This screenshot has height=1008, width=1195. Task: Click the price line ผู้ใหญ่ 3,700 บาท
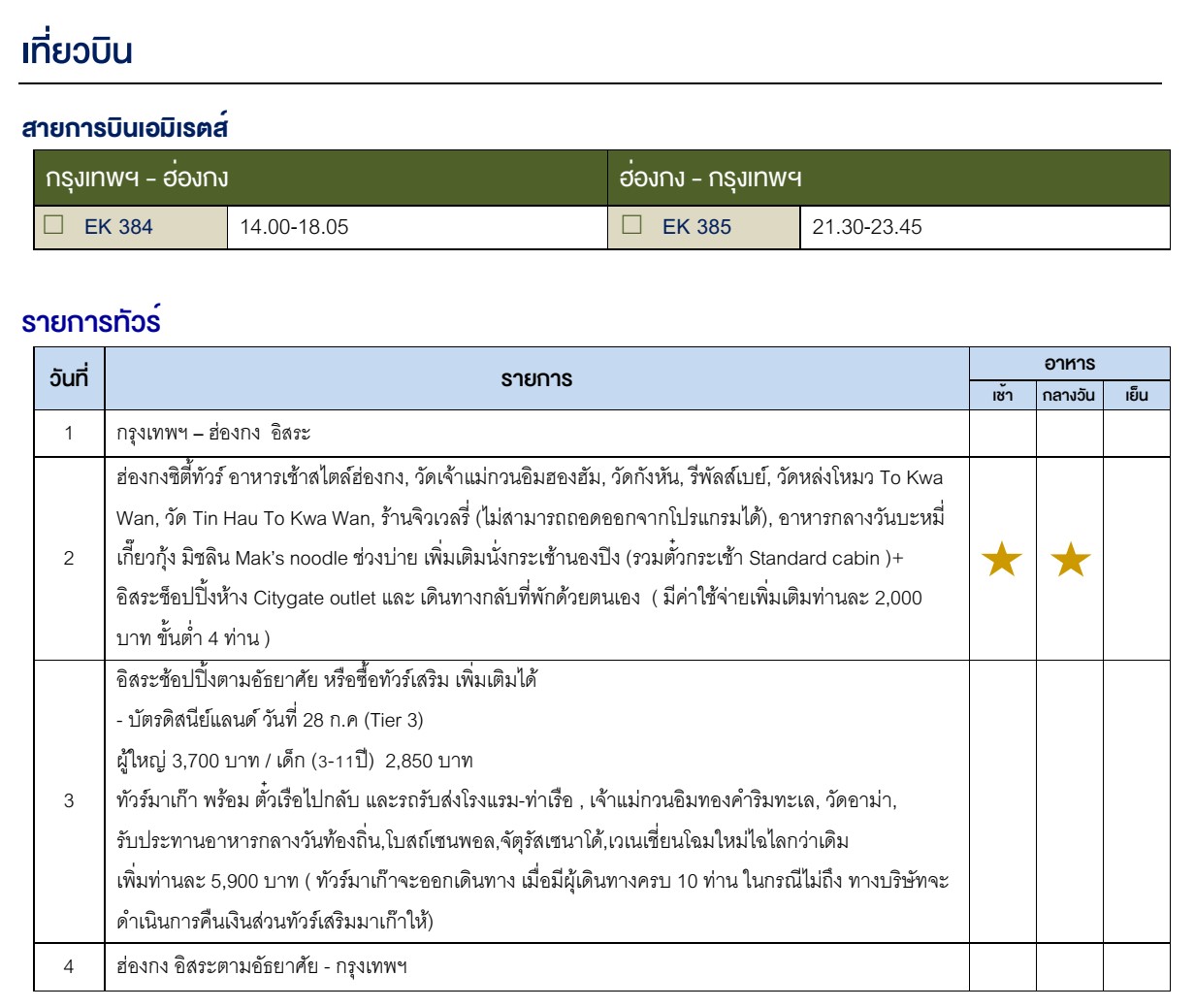coord(295,761)
